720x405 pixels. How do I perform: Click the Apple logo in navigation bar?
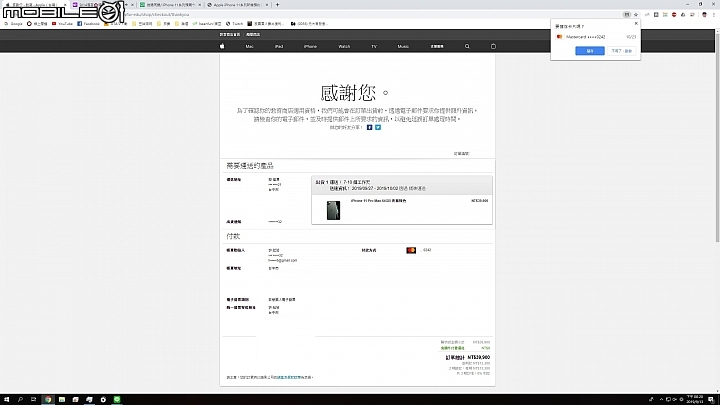pyautogui.click(x=222, y=46)
